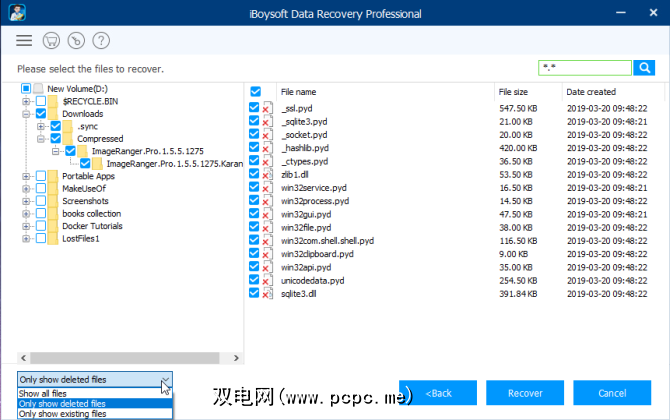This screenshot has height=420, width=670.
Task: Click the search filter input field
Action: pyautogui.click(x=585, y=68)
